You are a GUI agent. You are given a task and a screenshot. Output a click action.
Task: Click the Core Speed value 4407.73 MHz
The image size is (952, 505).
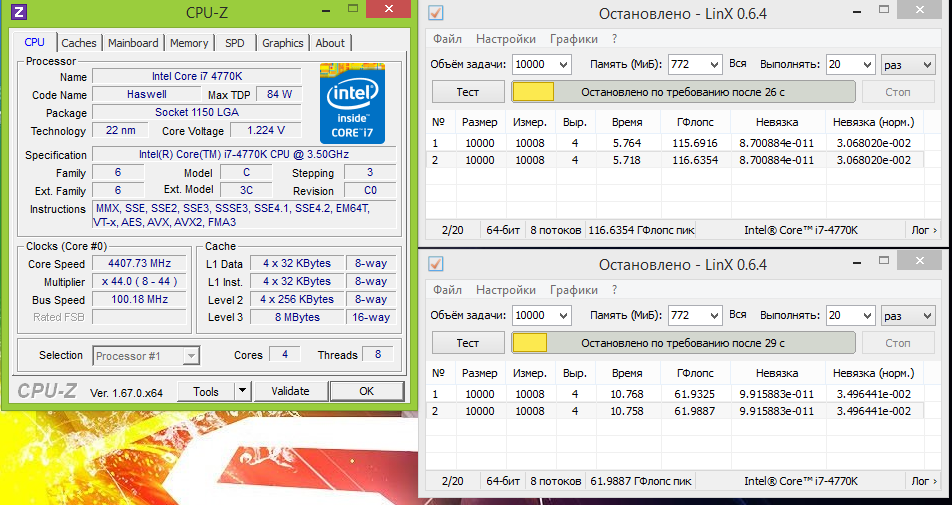coord(140,263)
